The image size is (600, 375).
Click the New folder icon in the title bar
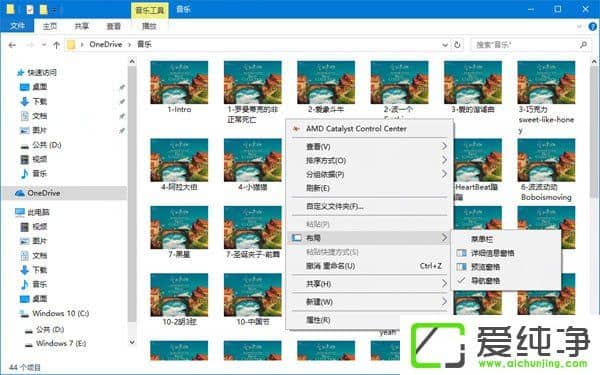pos(44,9)
